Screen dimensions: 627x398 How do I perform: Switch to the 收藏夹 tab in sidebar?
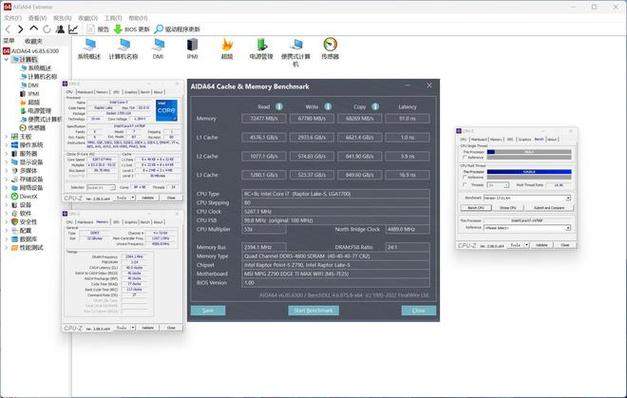34,41
